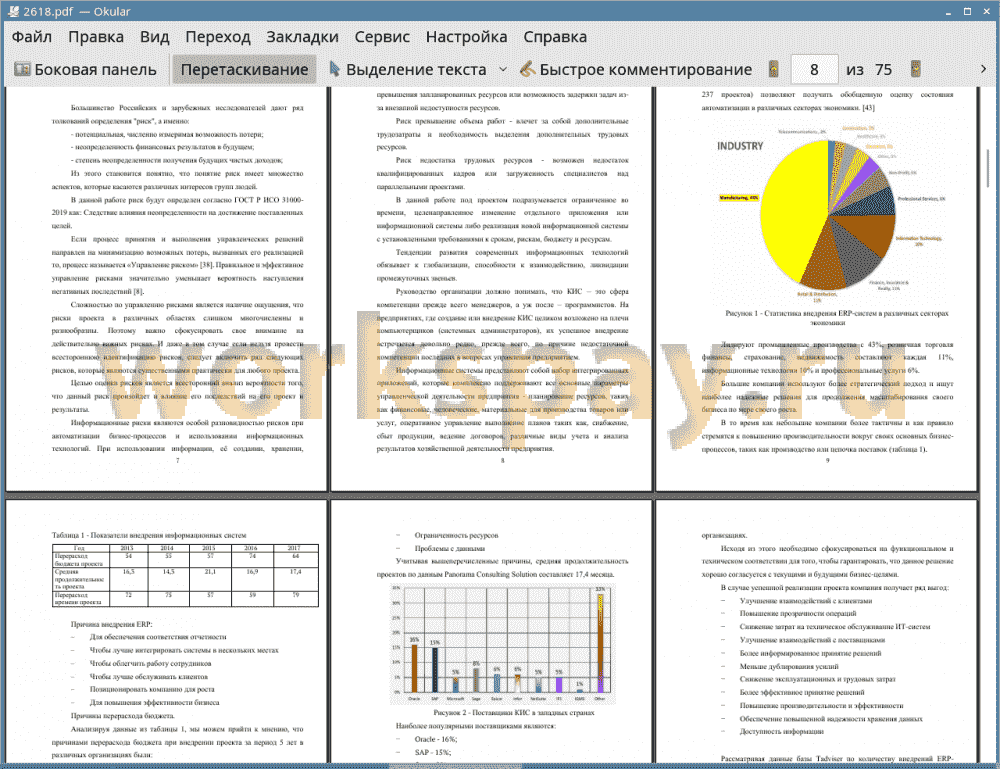Open the Закладки menu
The width and height of the screenshot is (1000, 769).
[302, 37]
